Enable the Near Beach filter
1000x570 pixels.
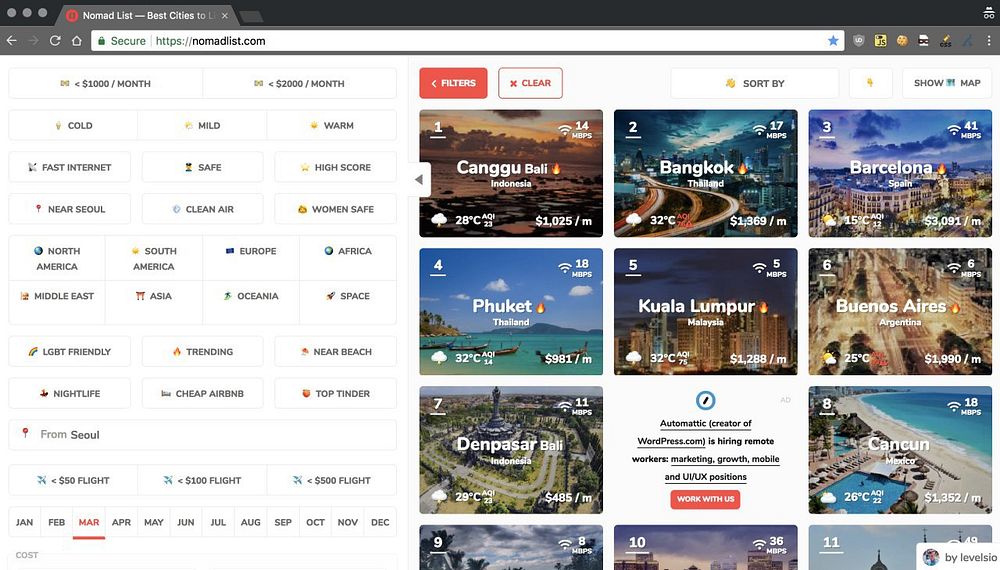pos(335,351)
